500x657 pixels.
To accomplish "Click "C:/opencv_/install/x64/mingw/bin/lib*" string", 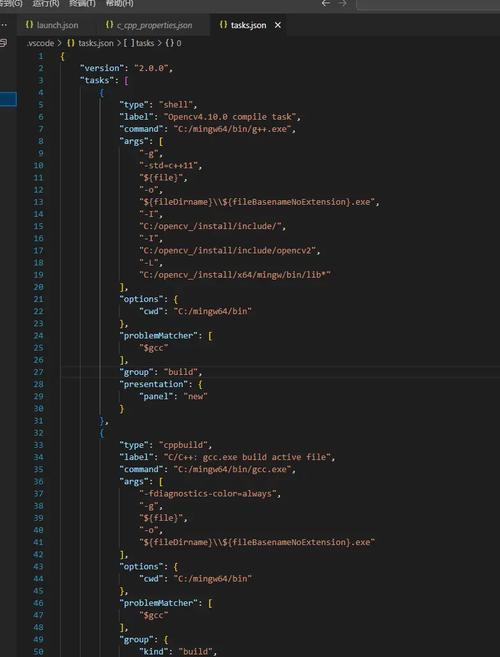I will click(x=237, y=275).
